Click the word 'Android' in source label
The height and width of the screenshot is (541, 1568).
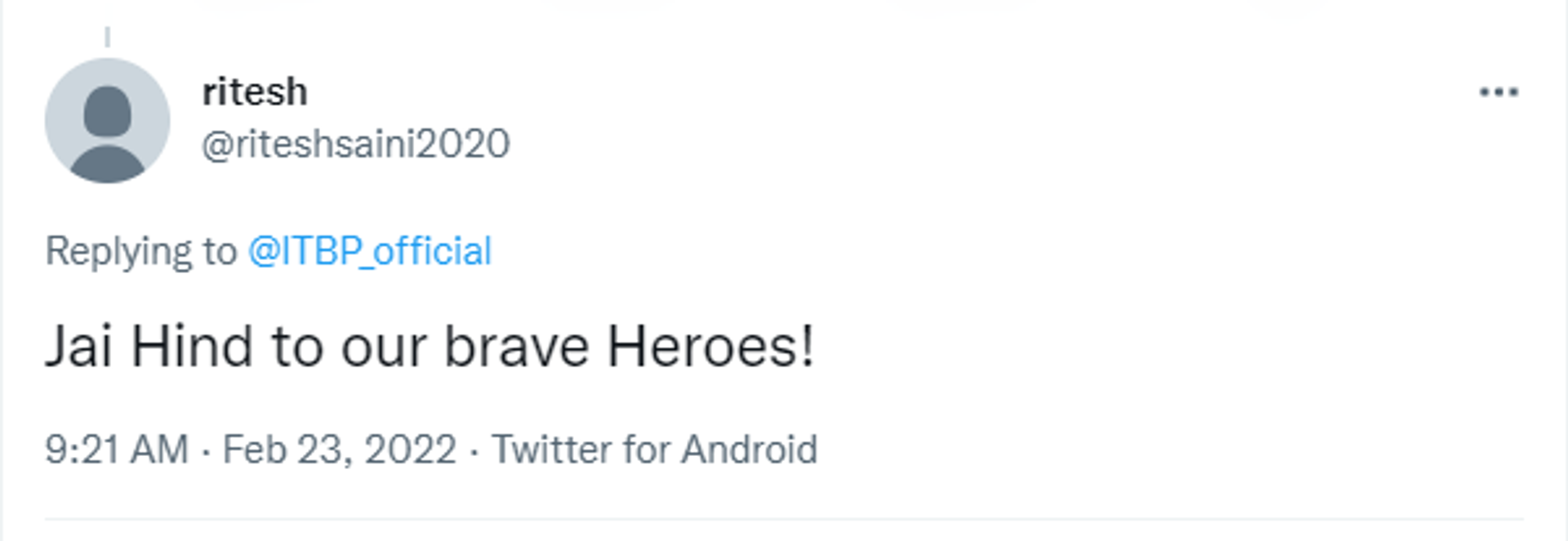click(x=749, y=449)
